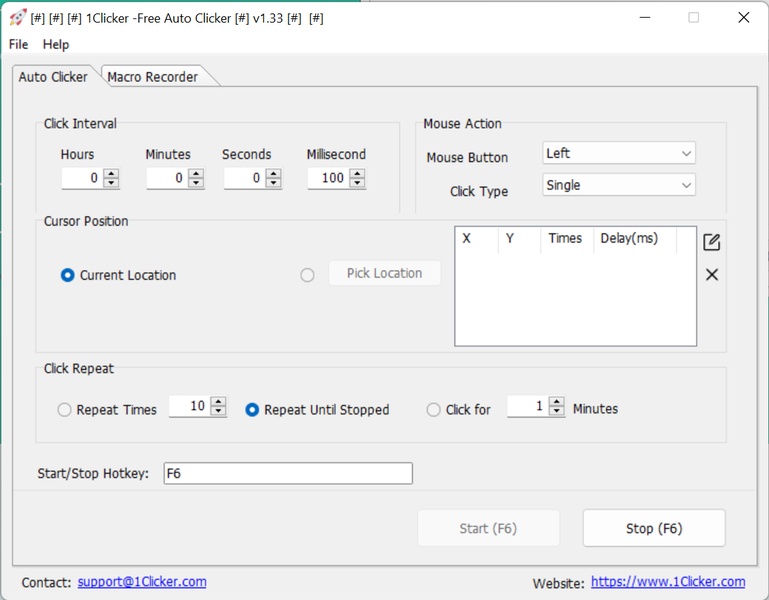Click the delete location X icon
This screenshot has height=600, width=769.
[711, 275]
